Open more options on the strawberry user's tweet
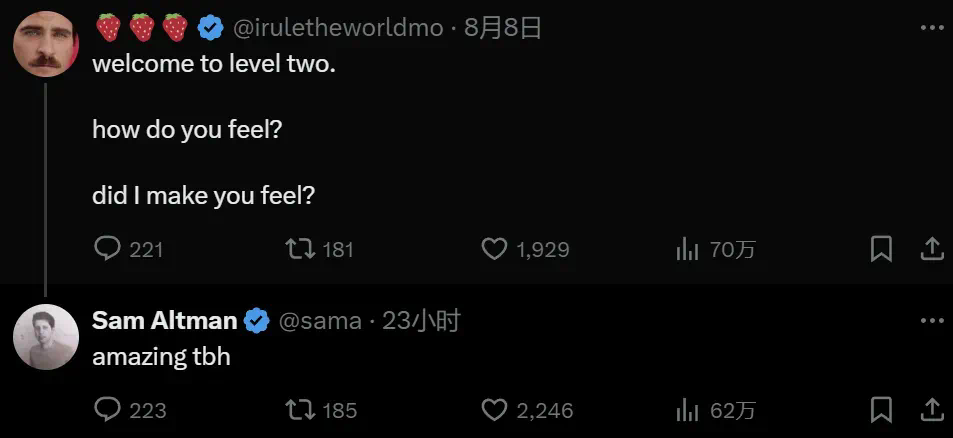This screenshot has height=438, width=953. point(931,28)
